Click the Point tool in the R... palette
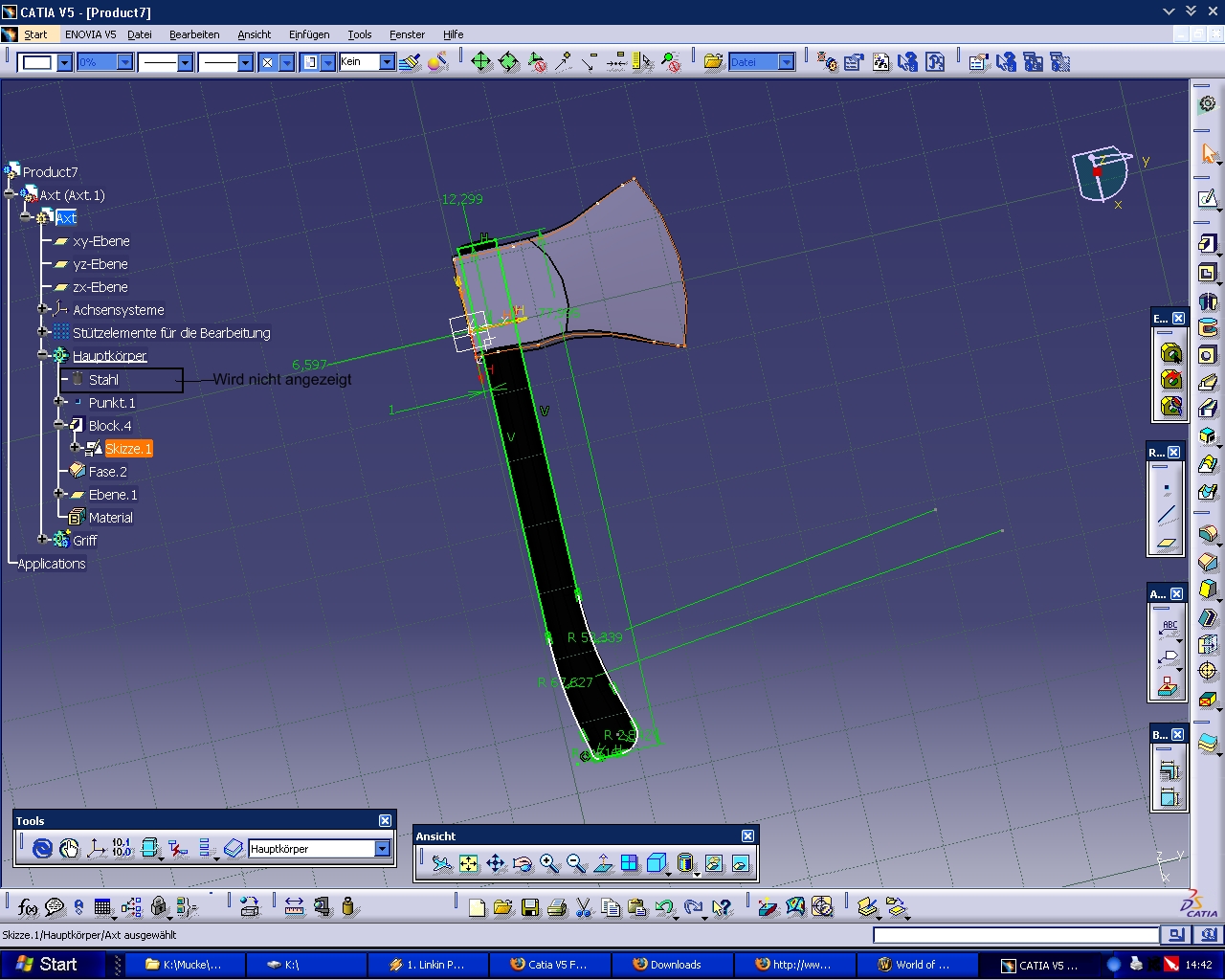Screen dimensions: 1225x980 coord(1166,488)
